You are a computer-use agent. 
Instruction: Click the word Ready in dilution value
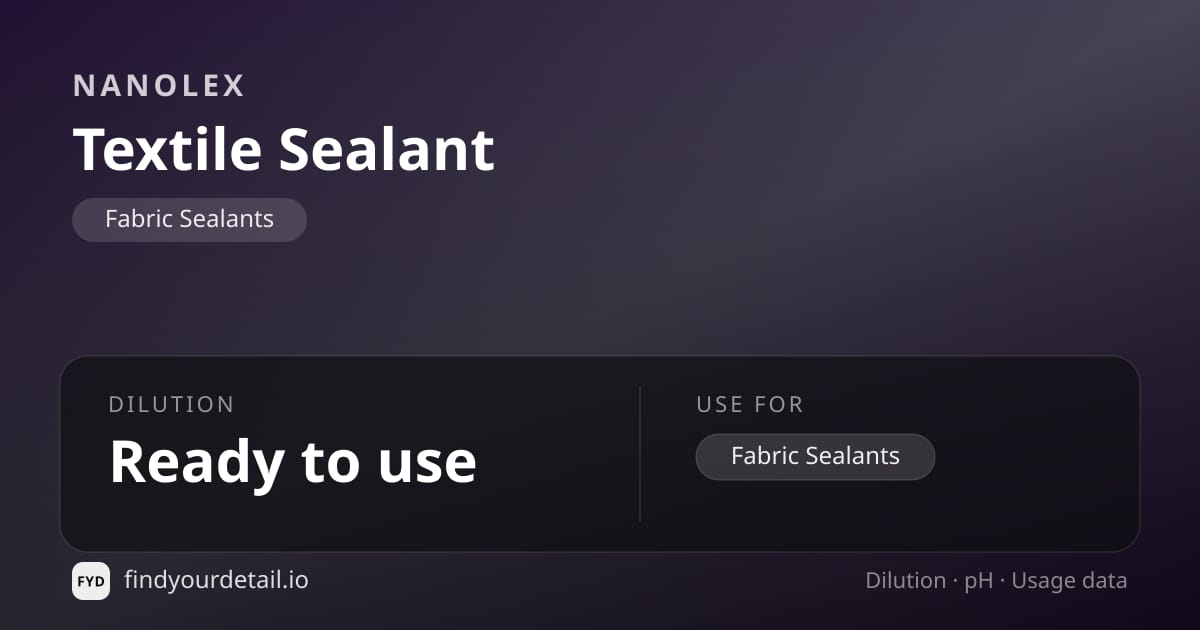[195, 462]
